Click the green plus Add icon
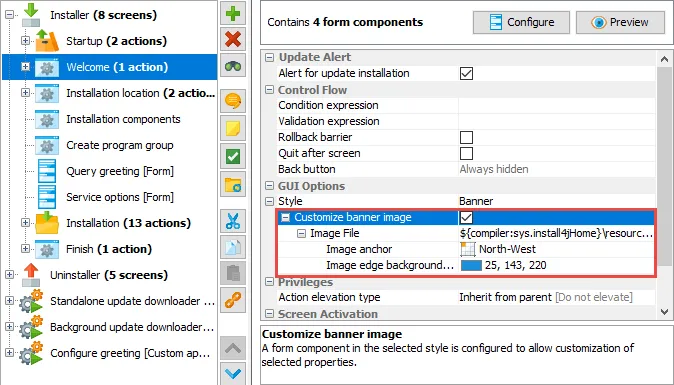Image resolution: width=674 pixels, height=385 pixels. 233,13
